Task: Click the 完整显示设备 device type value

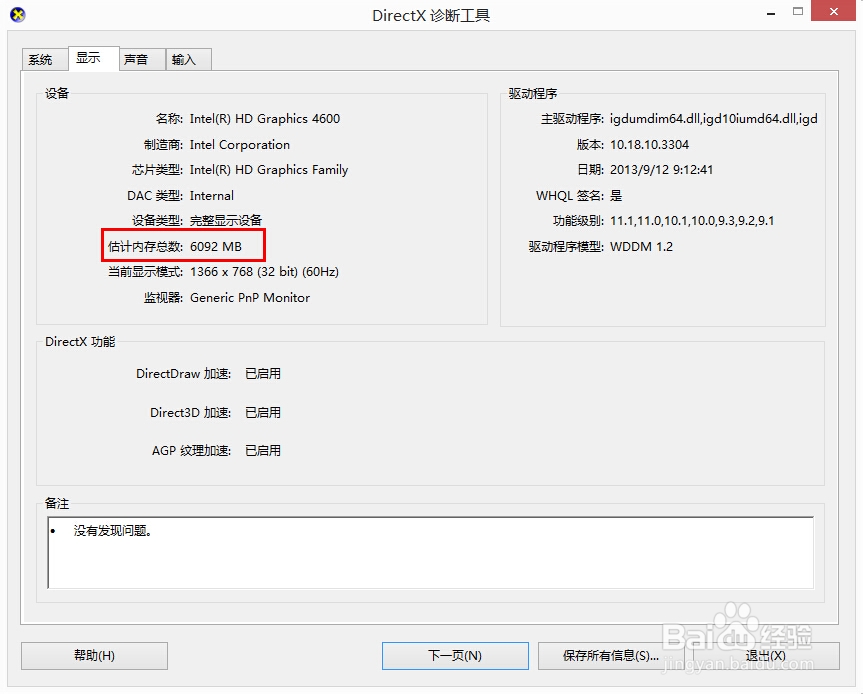Action: click(226, 221)
